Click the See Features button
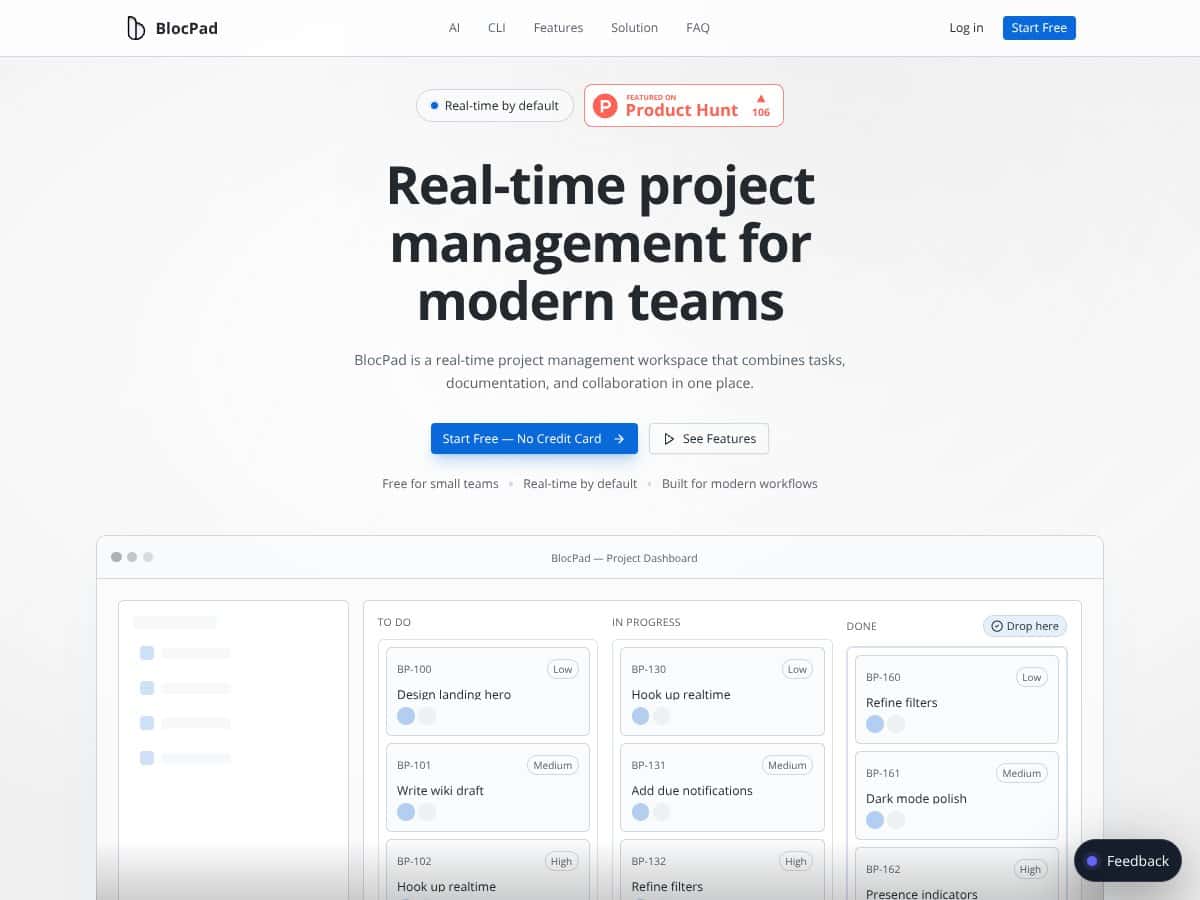The width and height of the screenshot is (1200, 900). point(709,439)
